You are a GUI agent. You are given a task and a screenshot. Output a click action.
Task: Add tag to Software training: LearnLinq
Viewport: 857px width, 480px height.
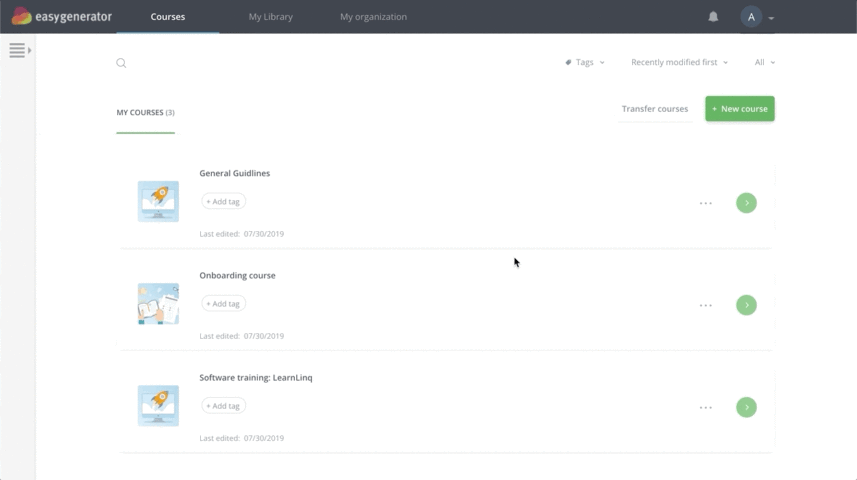224,406
